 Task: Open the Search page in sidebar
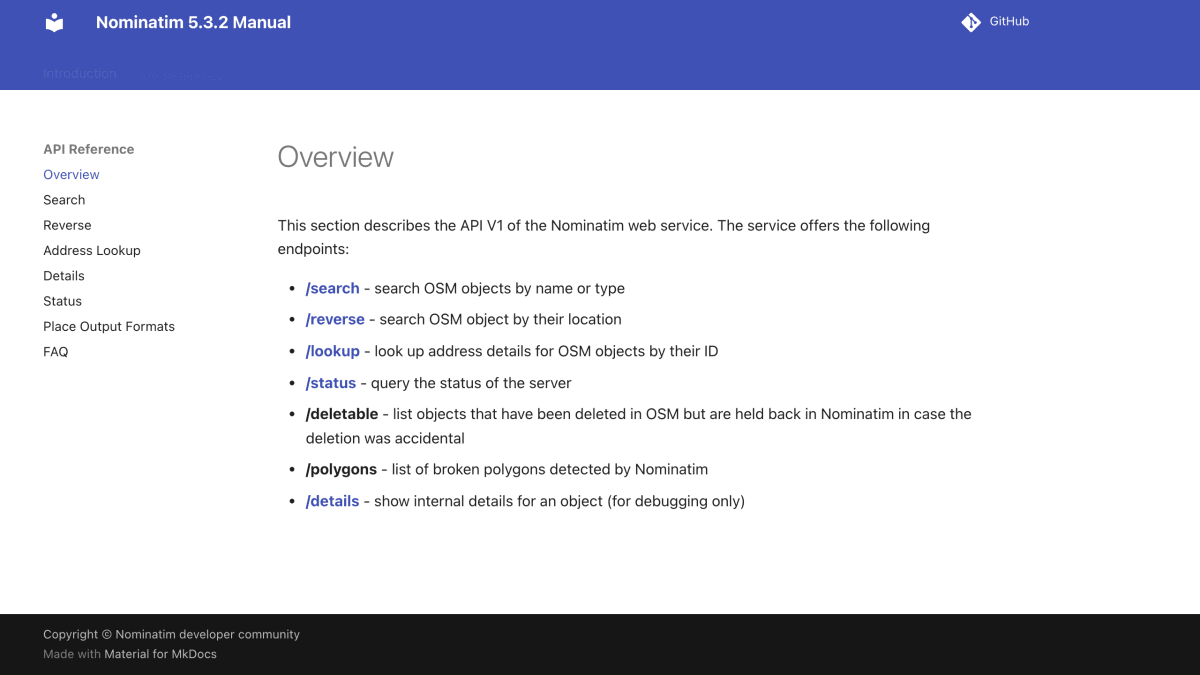pos(64,200)
